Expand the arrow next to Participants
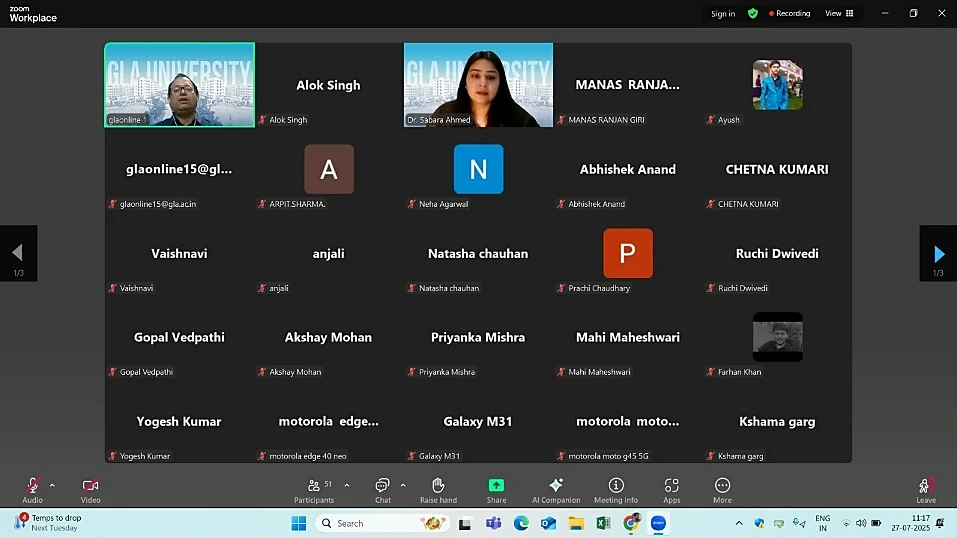The image size is (957, 538). pyautogui.click(x=347, y=485)
